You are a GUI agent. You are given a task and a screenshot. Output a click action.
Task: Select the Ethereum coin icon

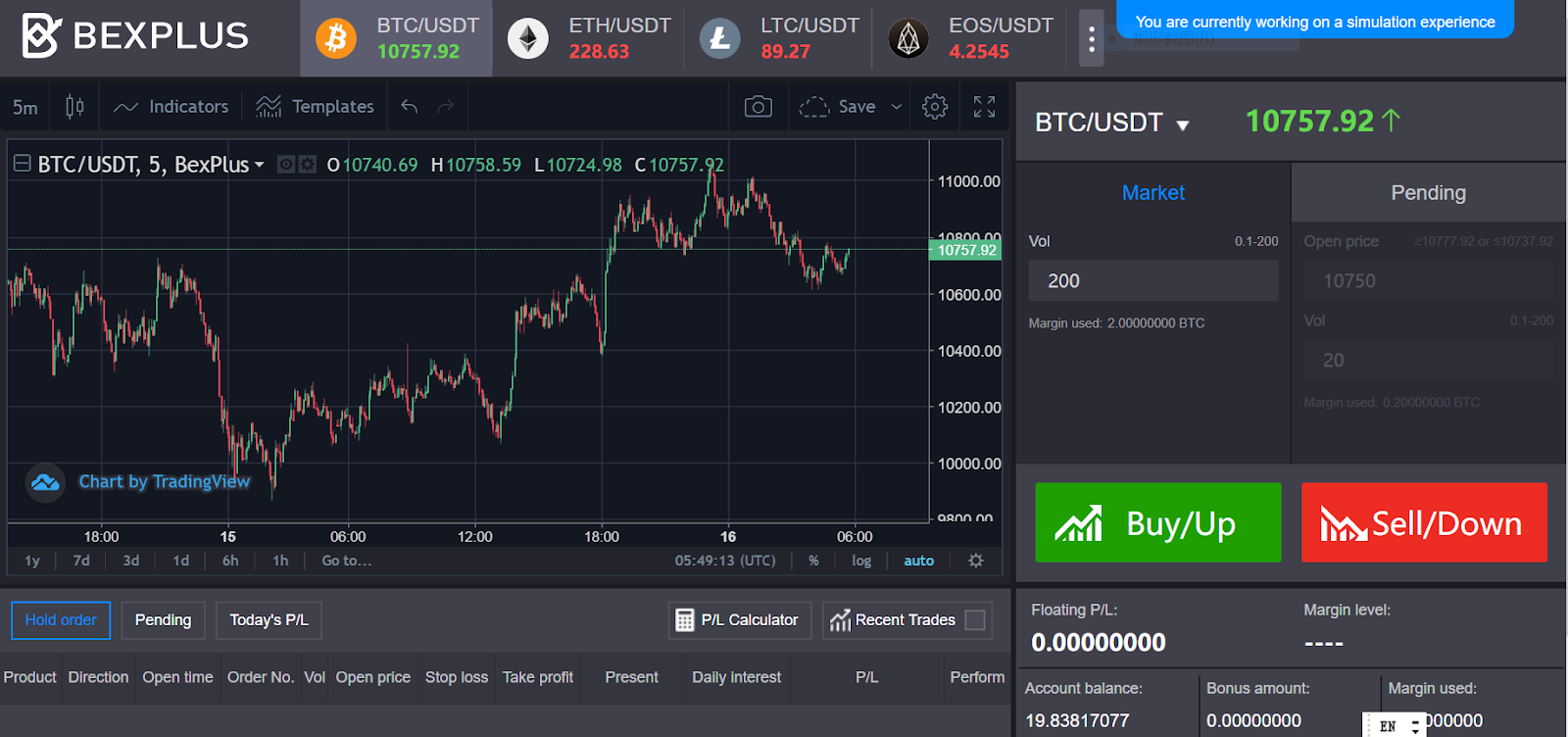pos(528,38)
